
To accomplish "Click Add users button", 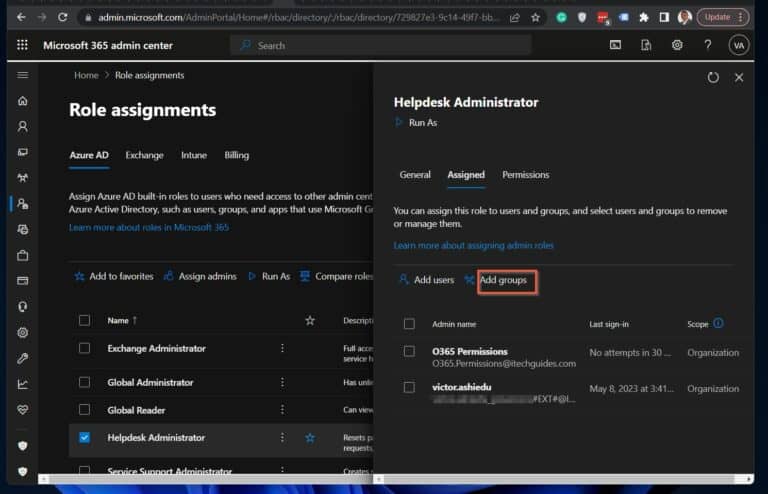I will [426, 280].
